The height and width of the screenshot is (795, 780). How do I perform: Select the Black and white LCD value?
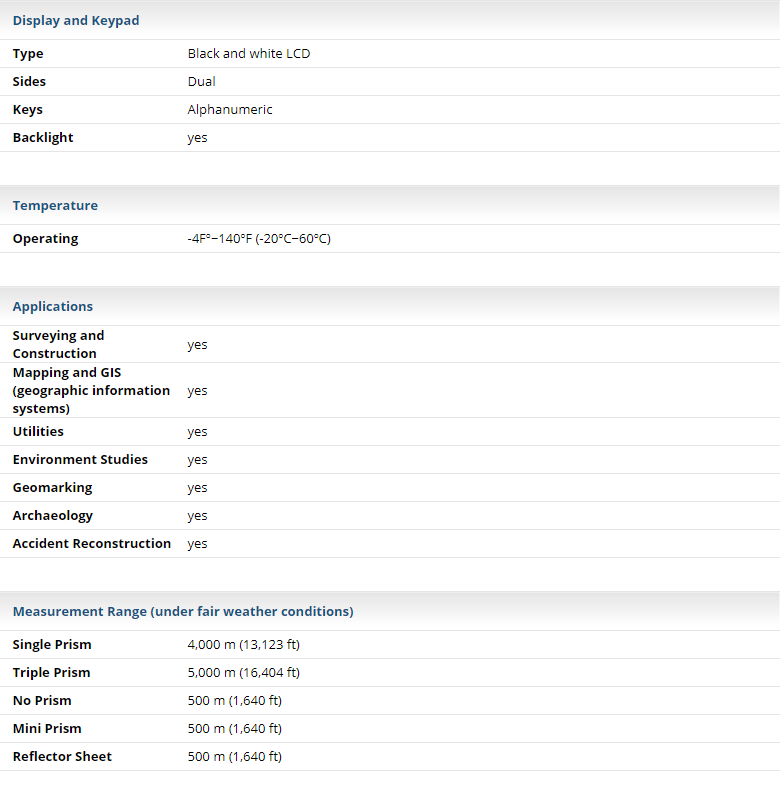[248, 54]
